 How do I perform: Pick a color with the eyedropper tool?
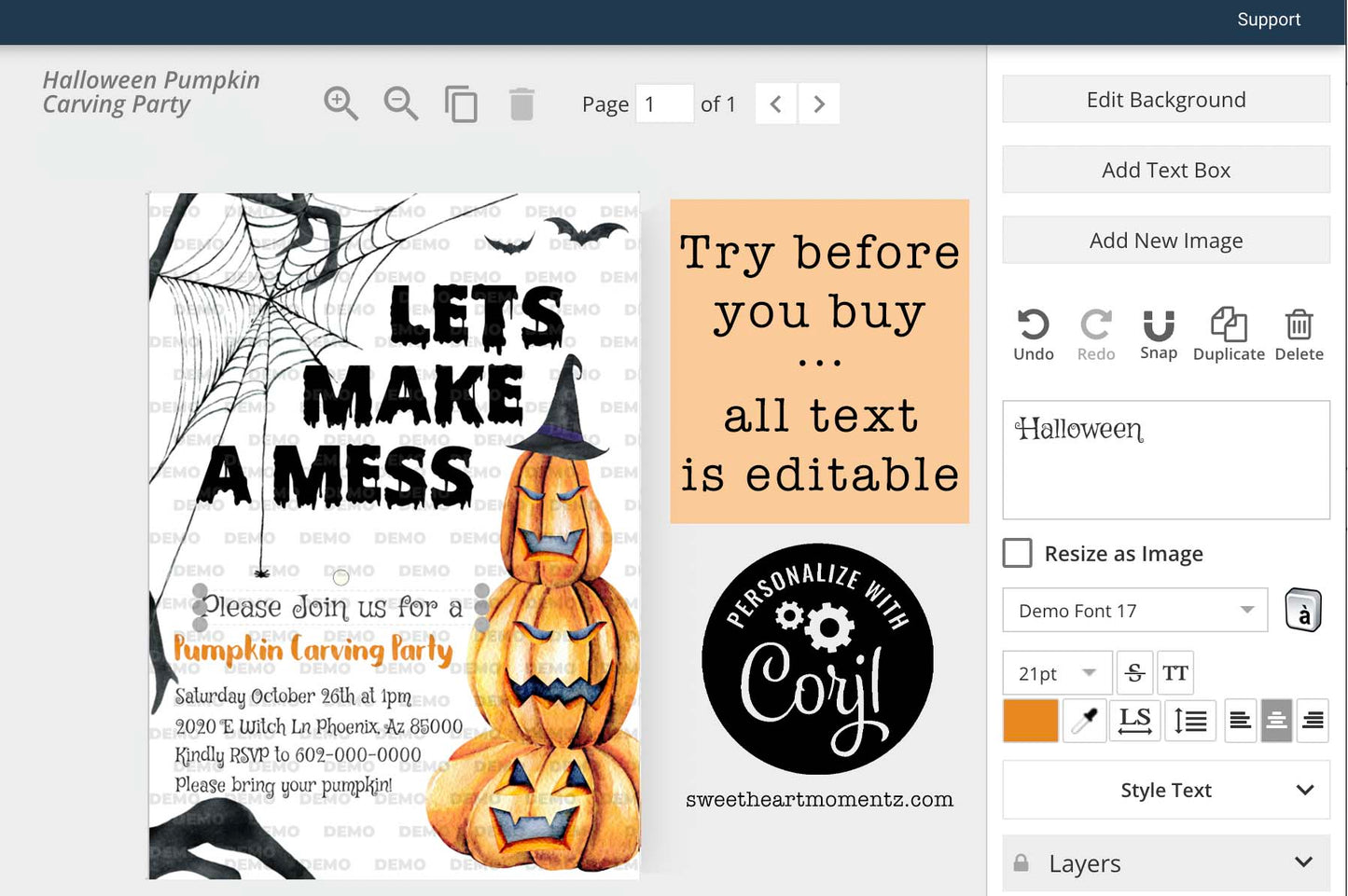1084,721
